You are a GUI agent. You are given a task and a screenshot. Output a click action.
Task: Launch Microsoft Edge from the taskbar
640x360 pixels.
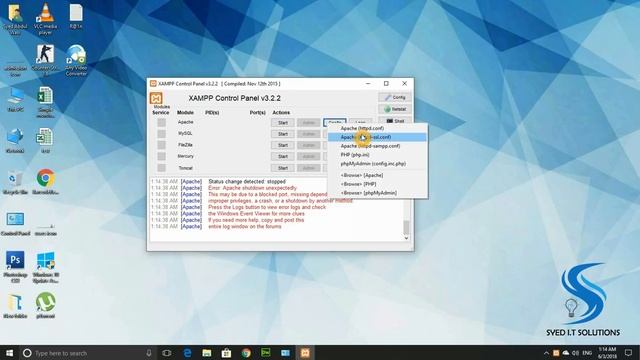click(x=187, y=353)
